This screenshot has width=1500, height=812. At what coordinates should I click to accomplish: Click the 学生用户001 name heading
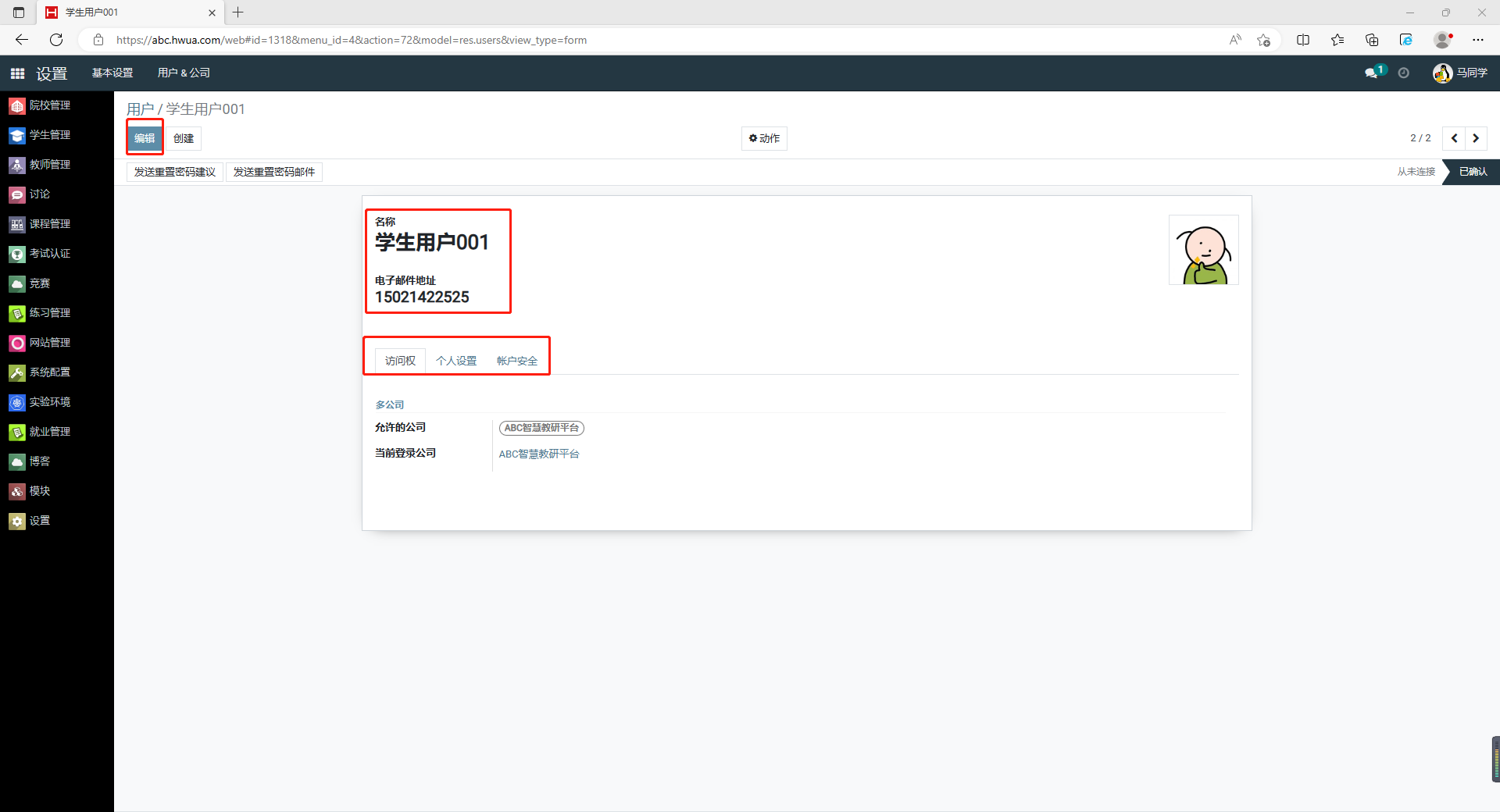point(432,243)
